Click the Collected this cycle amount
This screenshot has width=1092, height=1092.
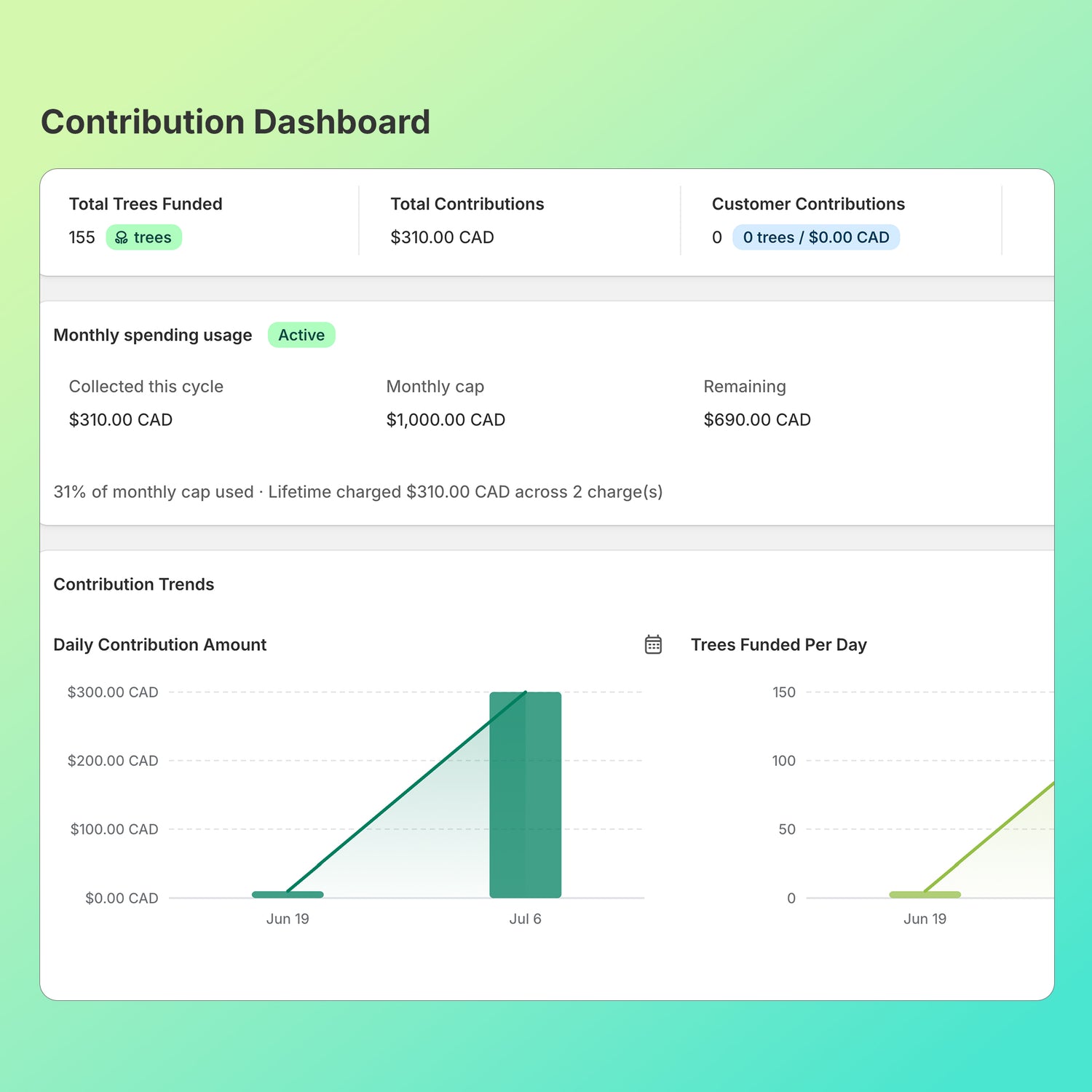click(x=121, y=420)
